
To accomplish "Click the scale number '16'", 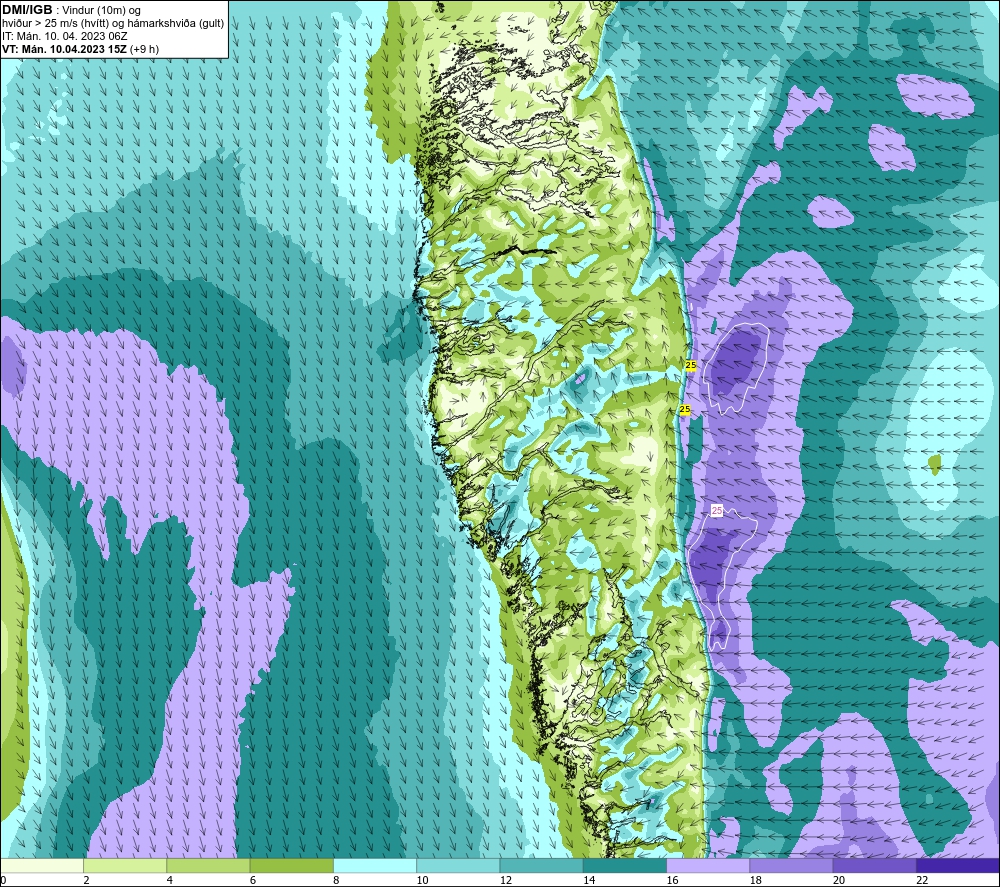I will coord(672,880).
